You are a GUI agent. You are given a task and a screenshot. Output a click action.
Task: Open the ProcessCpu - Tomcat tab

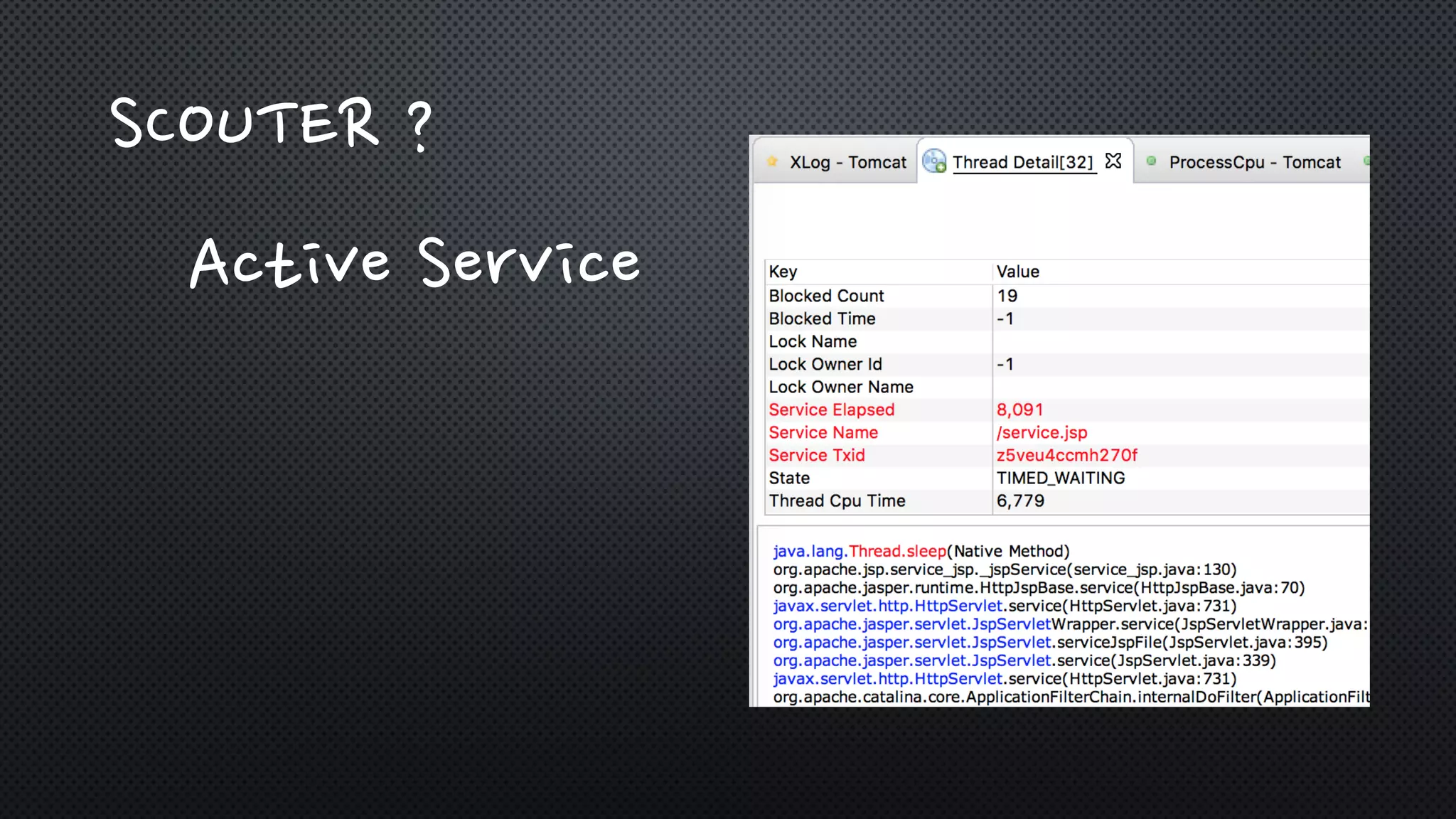point(1255,162)
